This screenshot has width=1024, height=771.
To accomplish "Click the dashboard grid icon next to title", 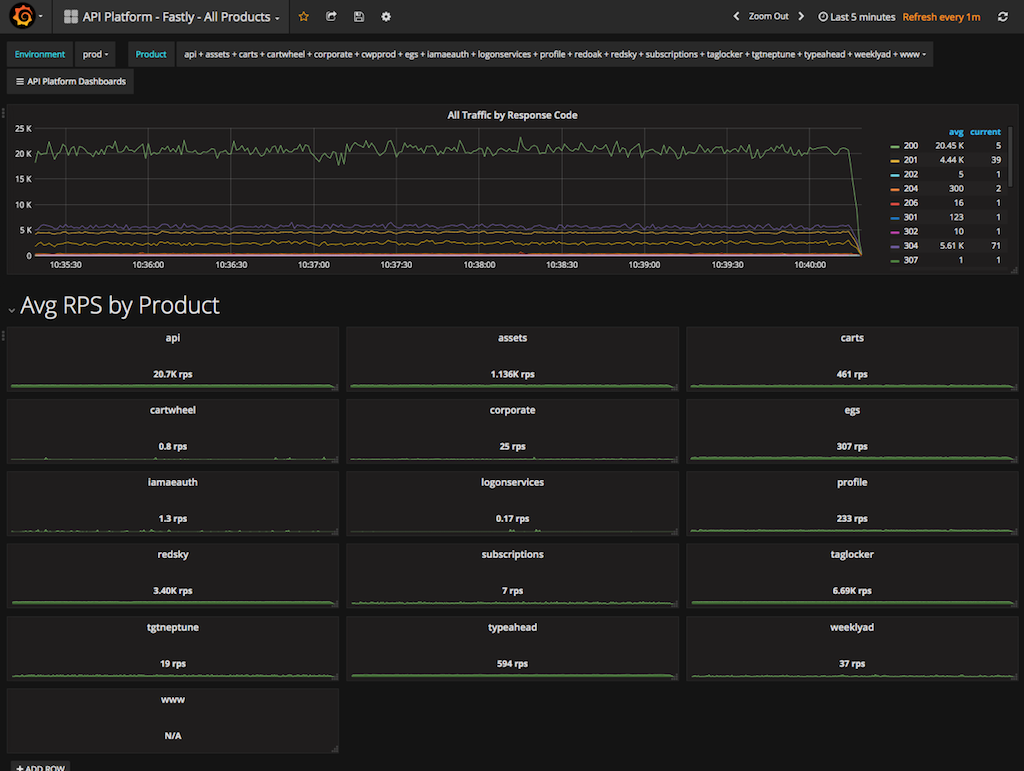I will [x=71, y=17].
